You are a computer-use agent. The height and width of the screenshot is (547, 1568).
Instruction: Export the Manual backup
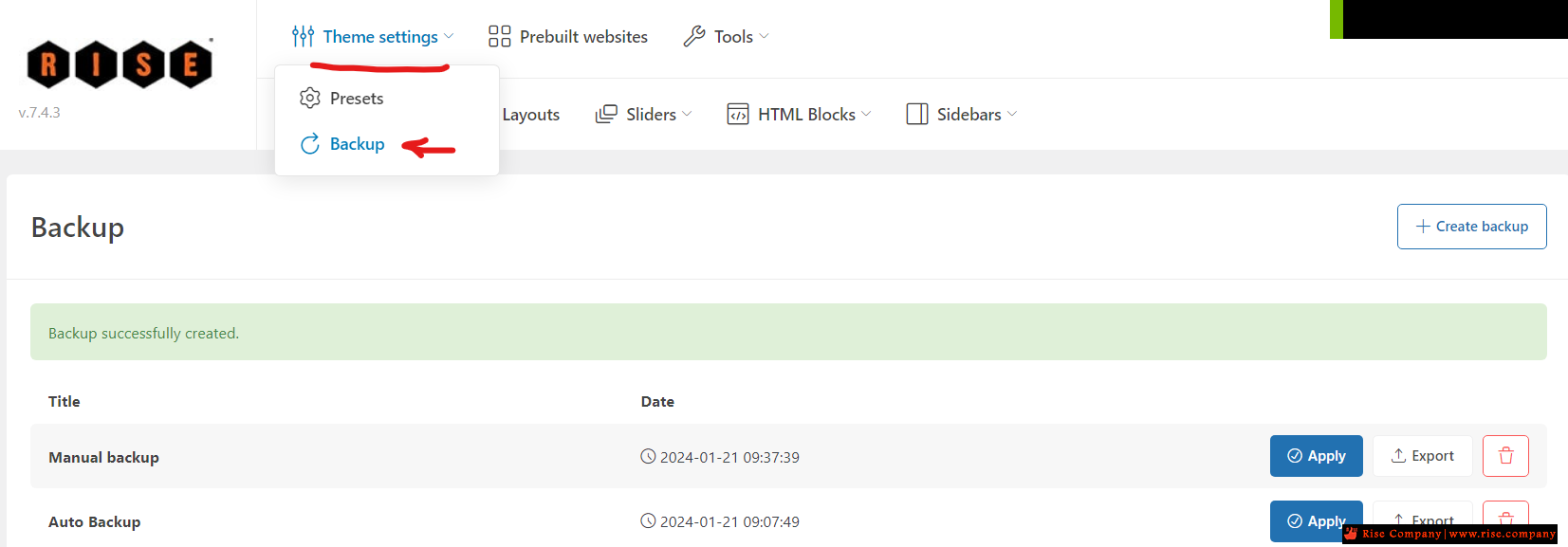click(x=1422, y=456)
